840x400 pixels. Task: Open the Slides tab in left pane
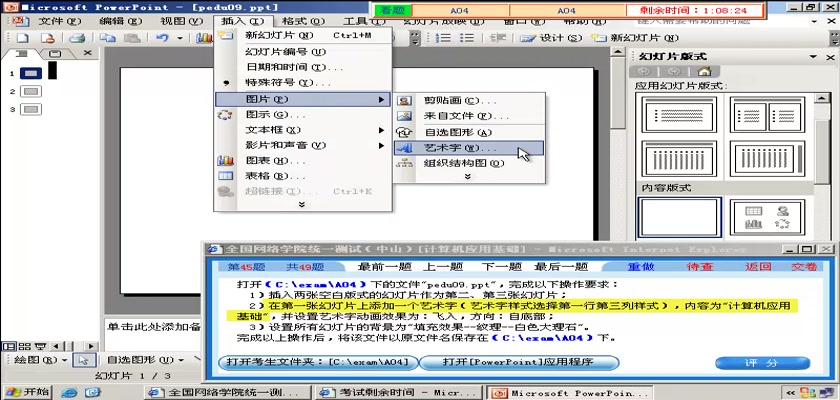pyautogui.click(x=55, y=54)
